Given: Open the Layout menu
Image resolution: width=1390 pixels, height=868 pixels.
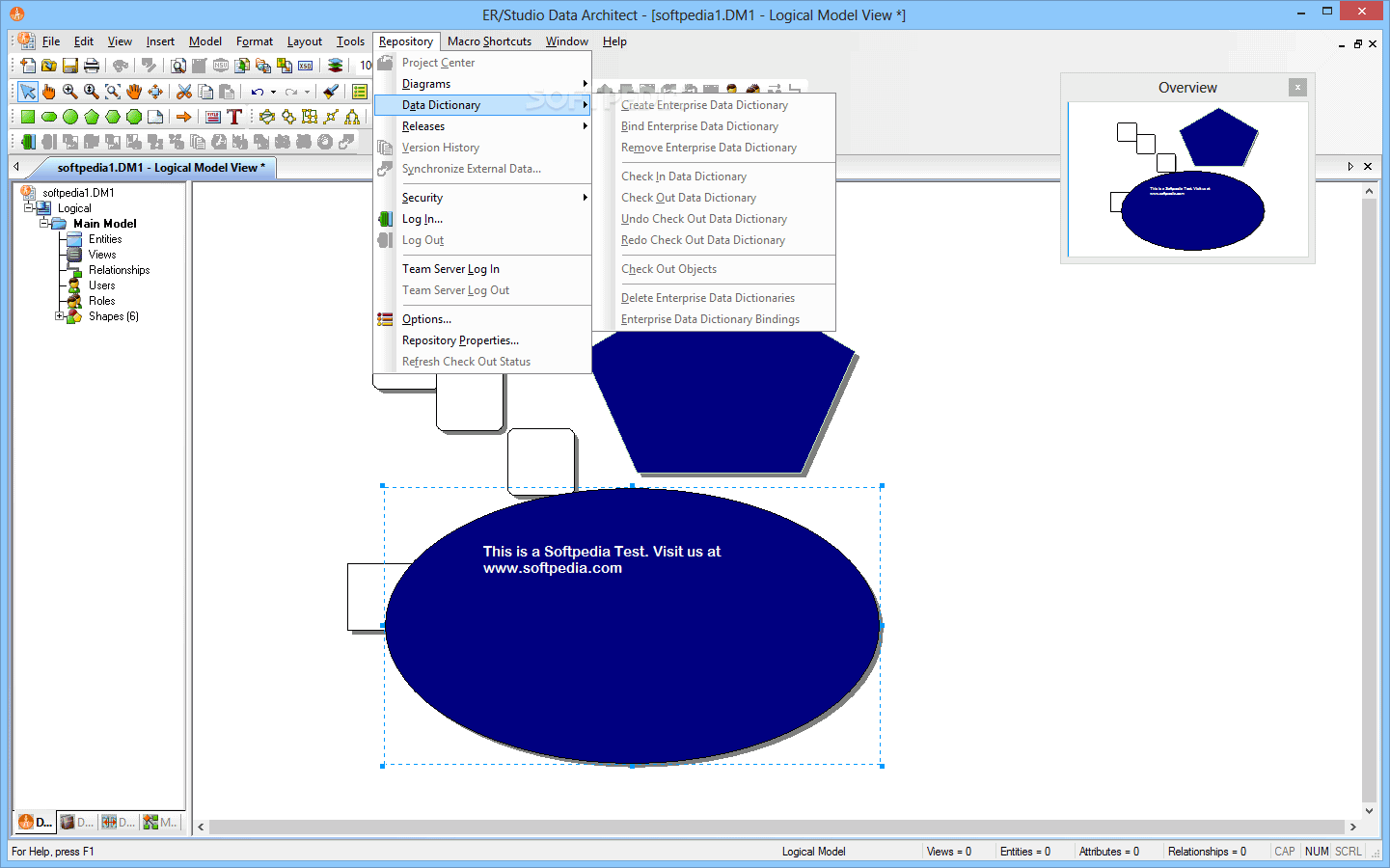Looking at the screenshot, I should (305, 41).
